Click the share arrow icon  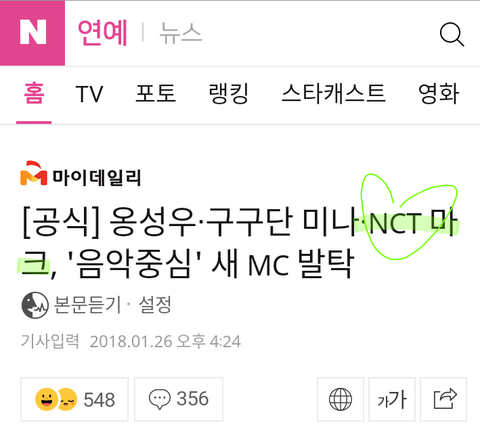pyautogui.click(x=443, y=399)
